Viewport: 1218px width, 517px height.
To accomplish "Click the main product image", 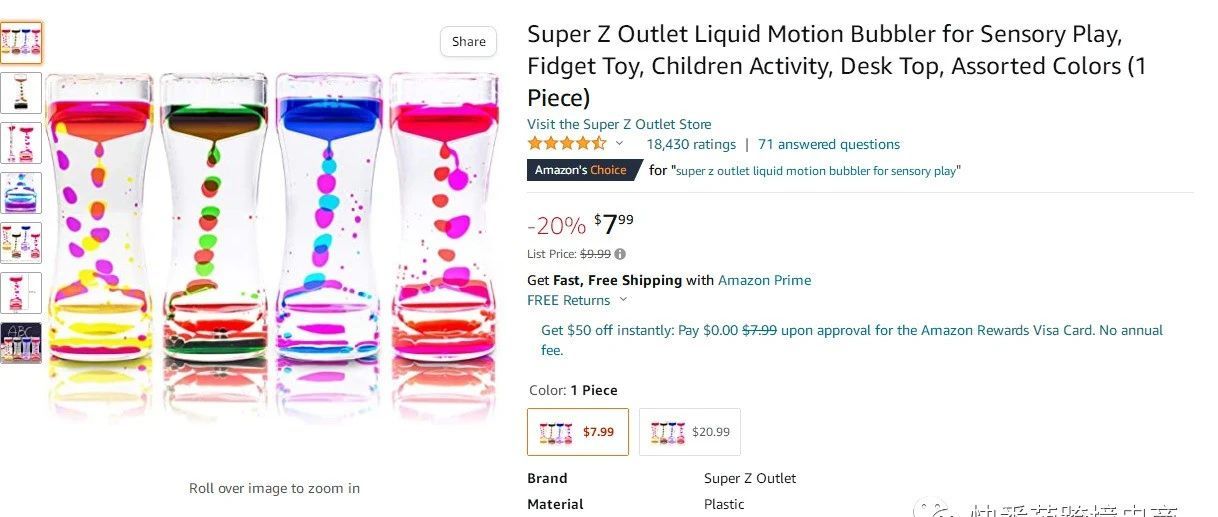I will coord(272,240).
